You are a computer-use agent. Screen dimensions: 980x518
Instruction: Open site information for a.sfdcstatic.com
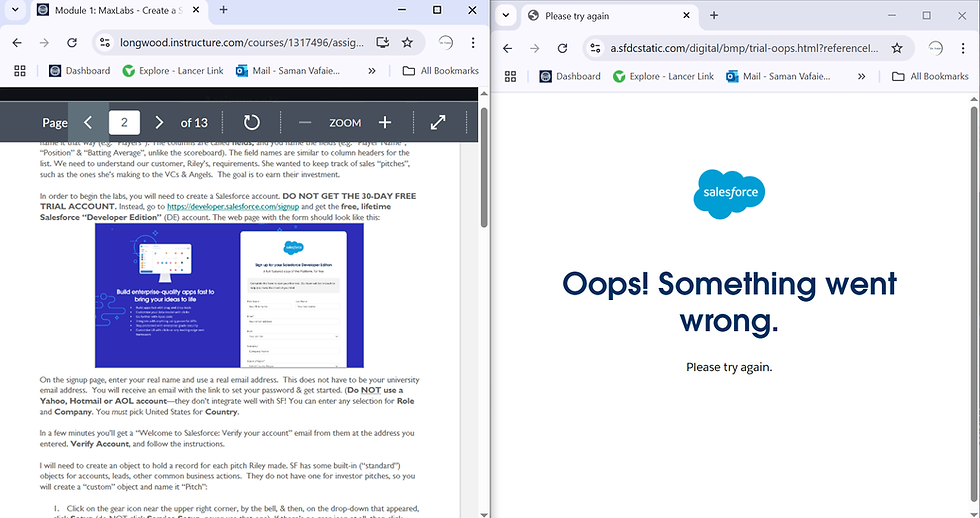[x=596, y=48]
